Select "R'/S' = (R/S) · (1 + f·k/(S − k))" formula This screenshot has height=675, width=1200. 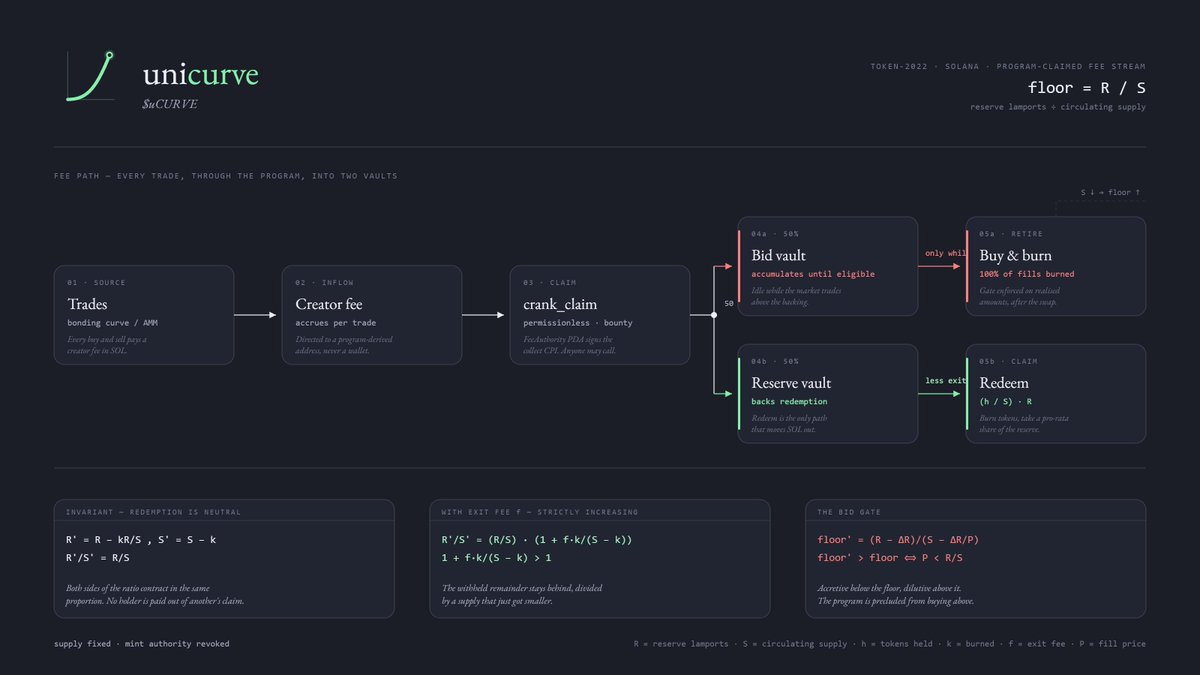537,540
